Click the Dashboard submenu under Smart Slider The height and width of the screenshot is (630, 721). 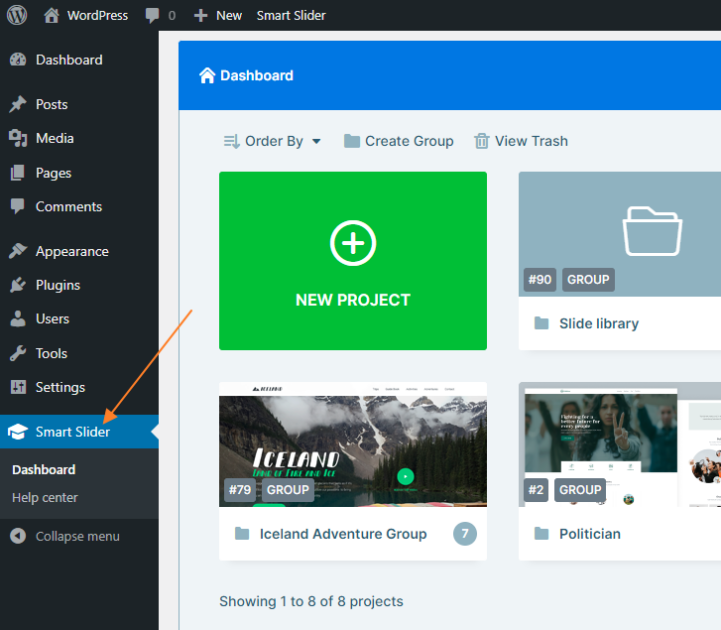44,470
